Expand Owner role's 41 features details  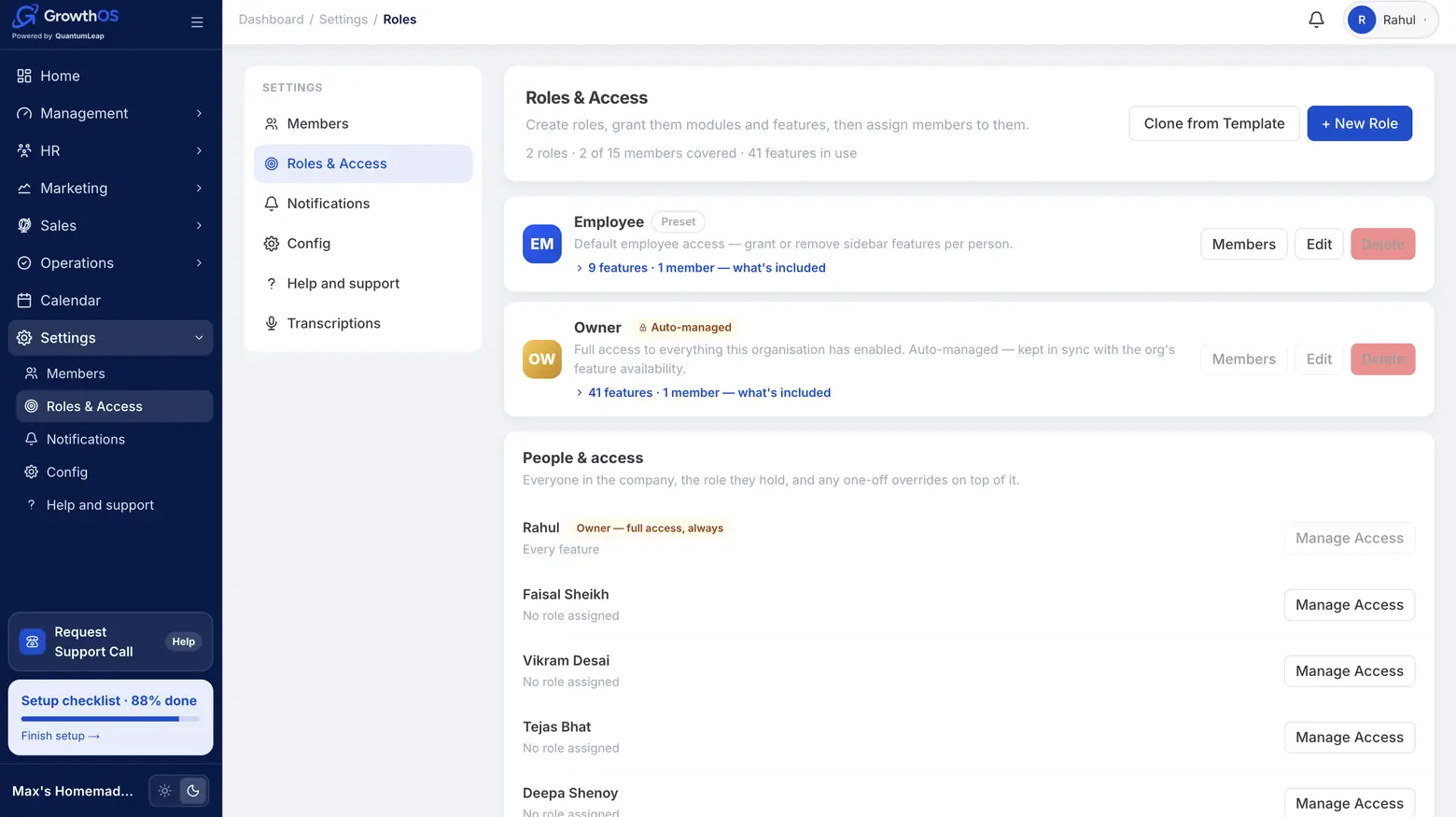tap(704, 393)
